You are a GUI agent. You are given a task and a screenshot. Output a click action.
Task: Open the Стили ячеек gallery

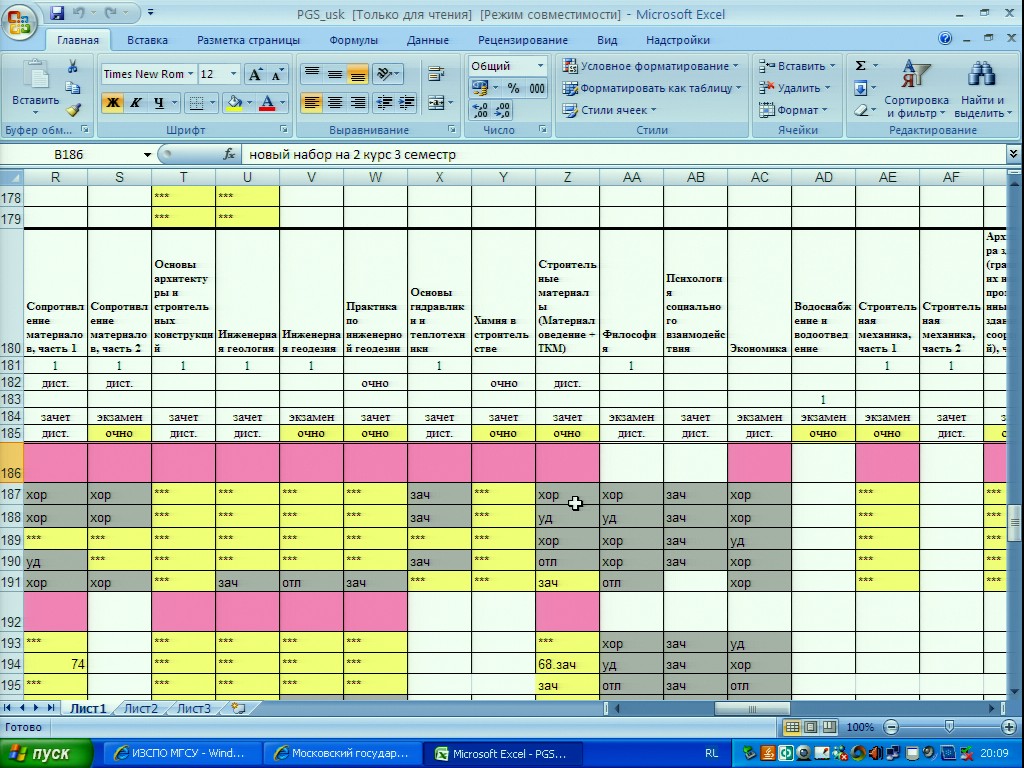tap(610, 110)
